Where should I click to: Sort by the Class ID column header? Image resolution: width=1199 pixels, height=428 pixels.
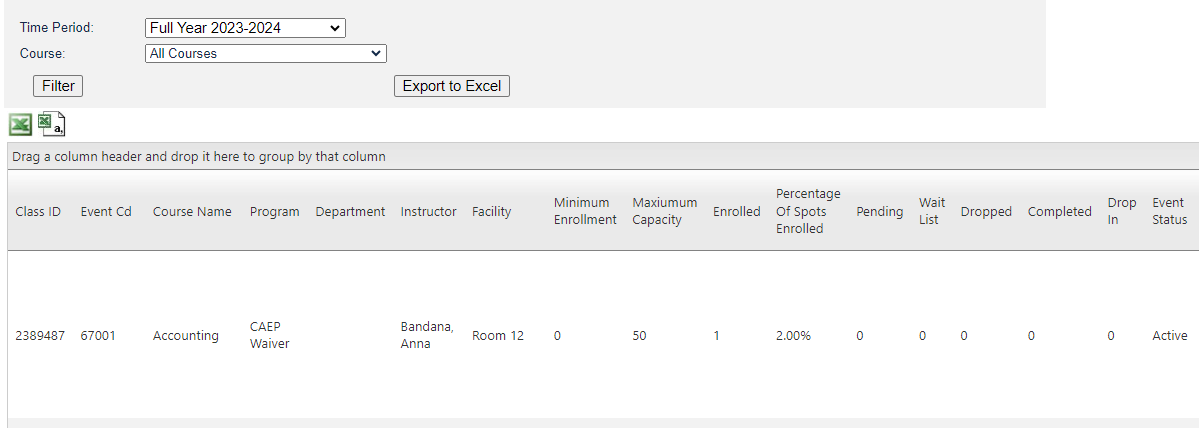[38, 212]
